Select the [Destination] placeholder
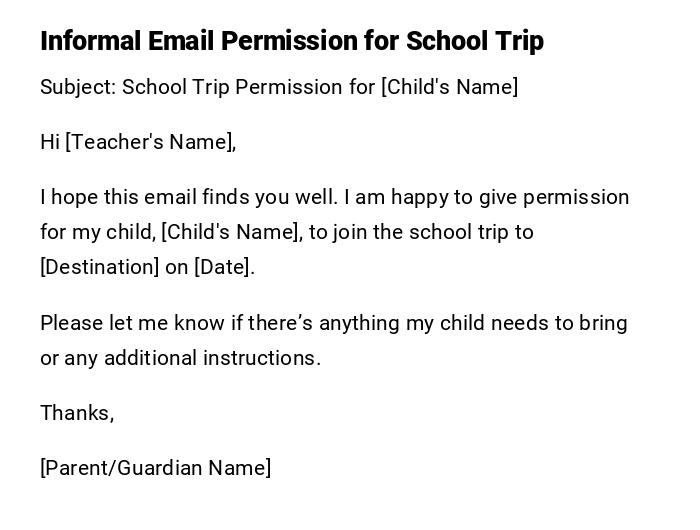The image size is (700, 530). click(99, 267)
